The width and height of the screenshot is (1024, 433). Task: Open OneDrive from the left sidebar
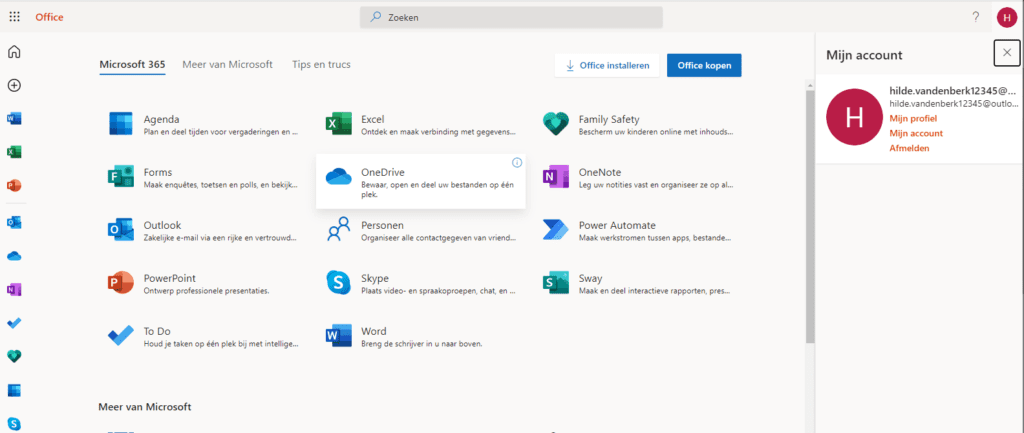click(x=14, y=256)
